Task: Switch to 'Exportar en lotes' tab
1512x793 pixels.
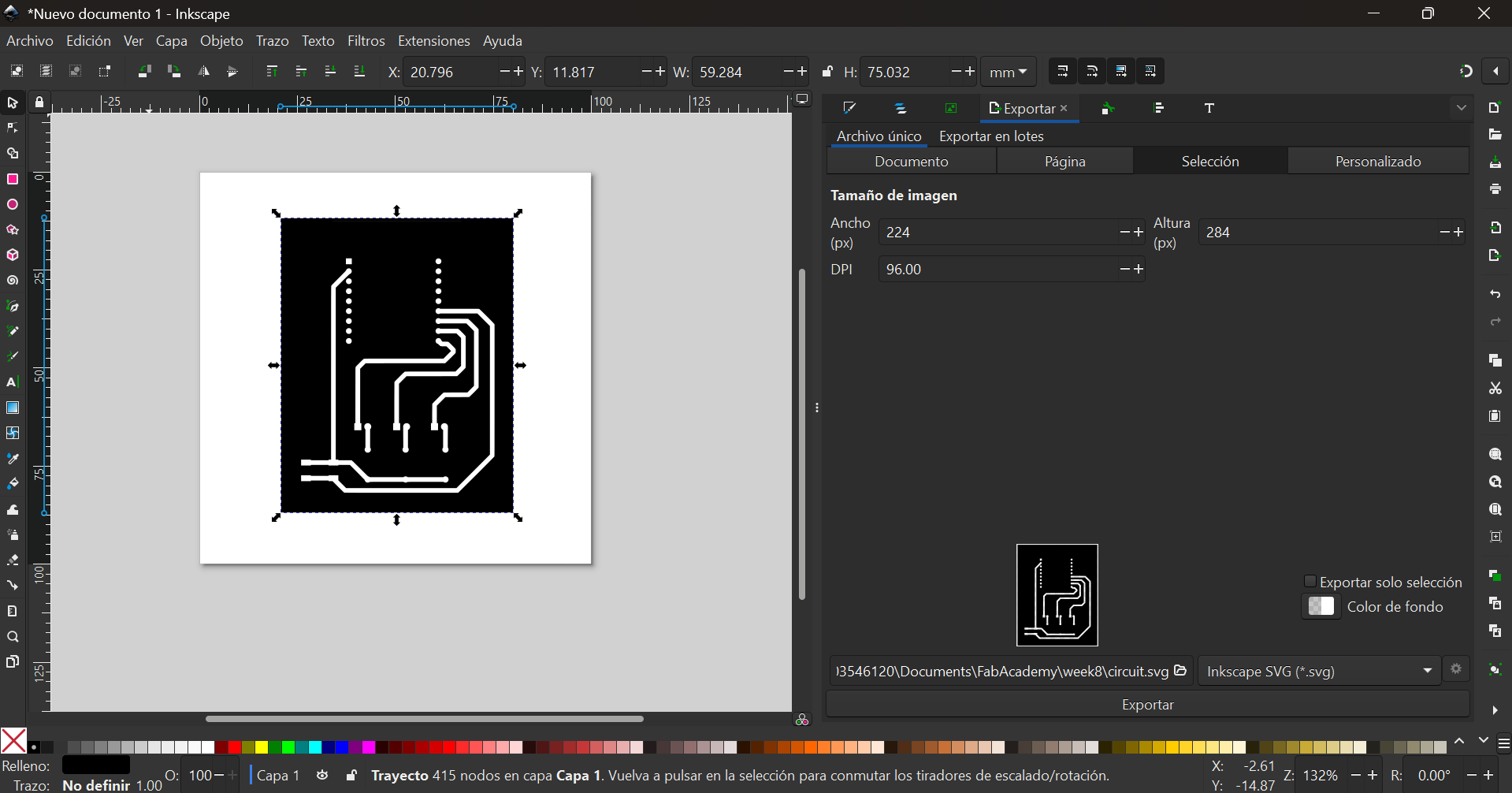Action: point(991,136)
